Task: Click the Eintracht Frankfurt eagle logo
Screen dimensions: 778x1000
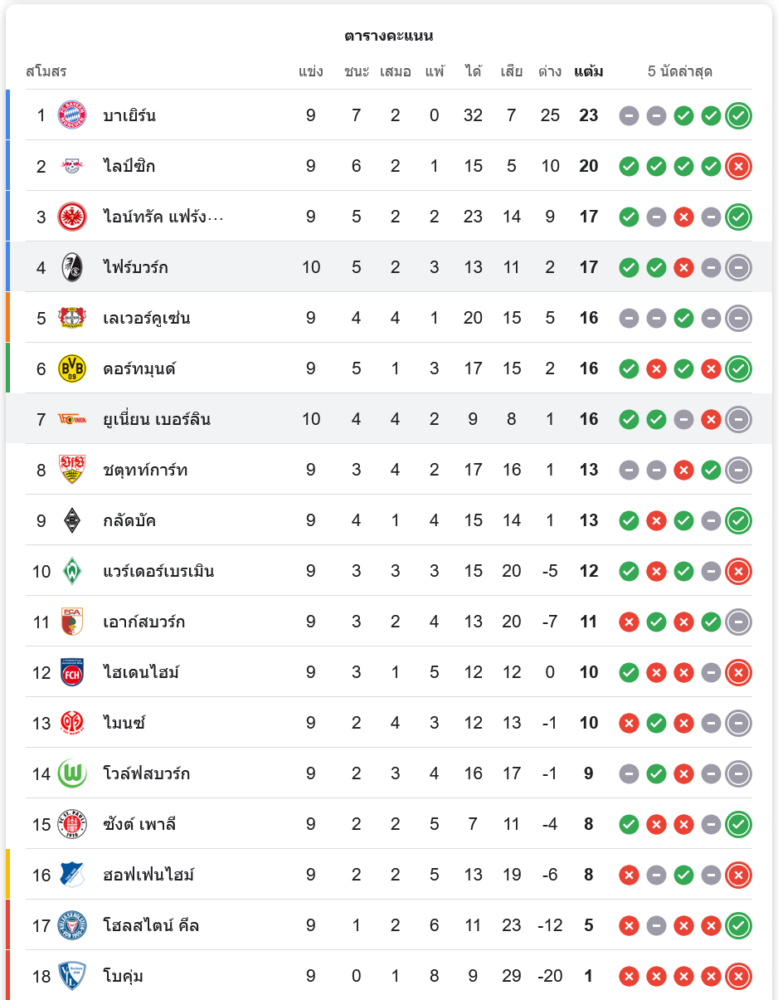Action: (x=72, y=217)
